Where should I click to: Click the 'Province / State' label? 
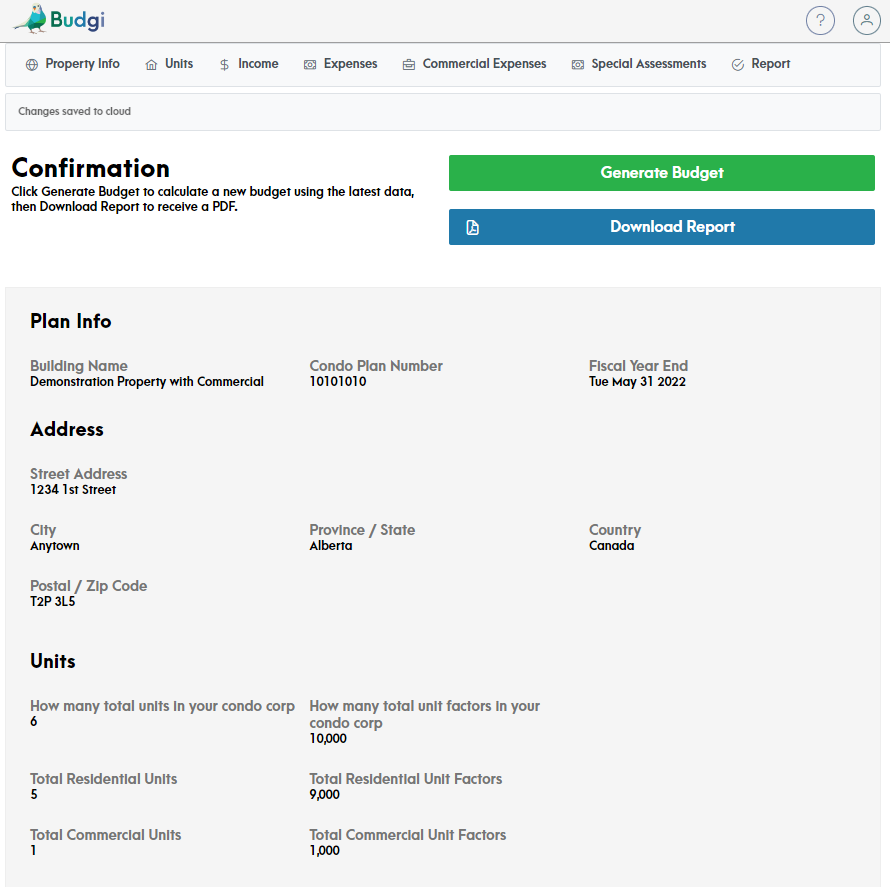[362, 530]
